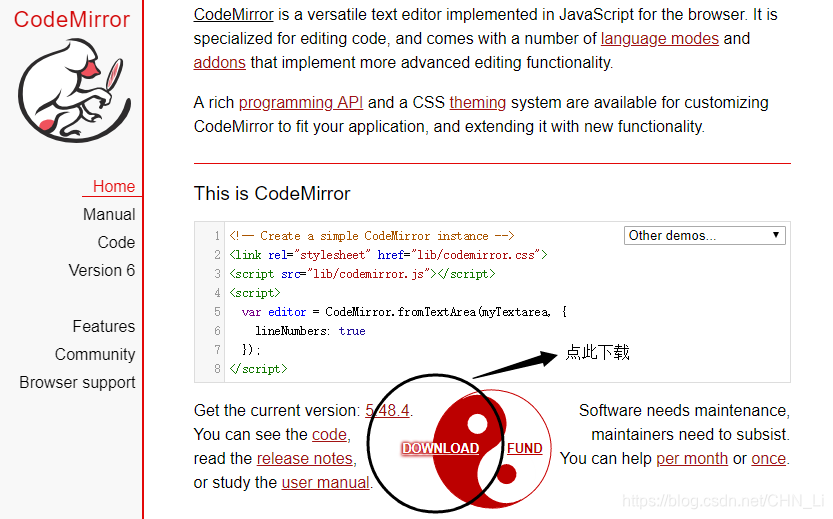This screenshot has height=519, width=833.
Task: Open the addons link
Action: tap(219, 63)
